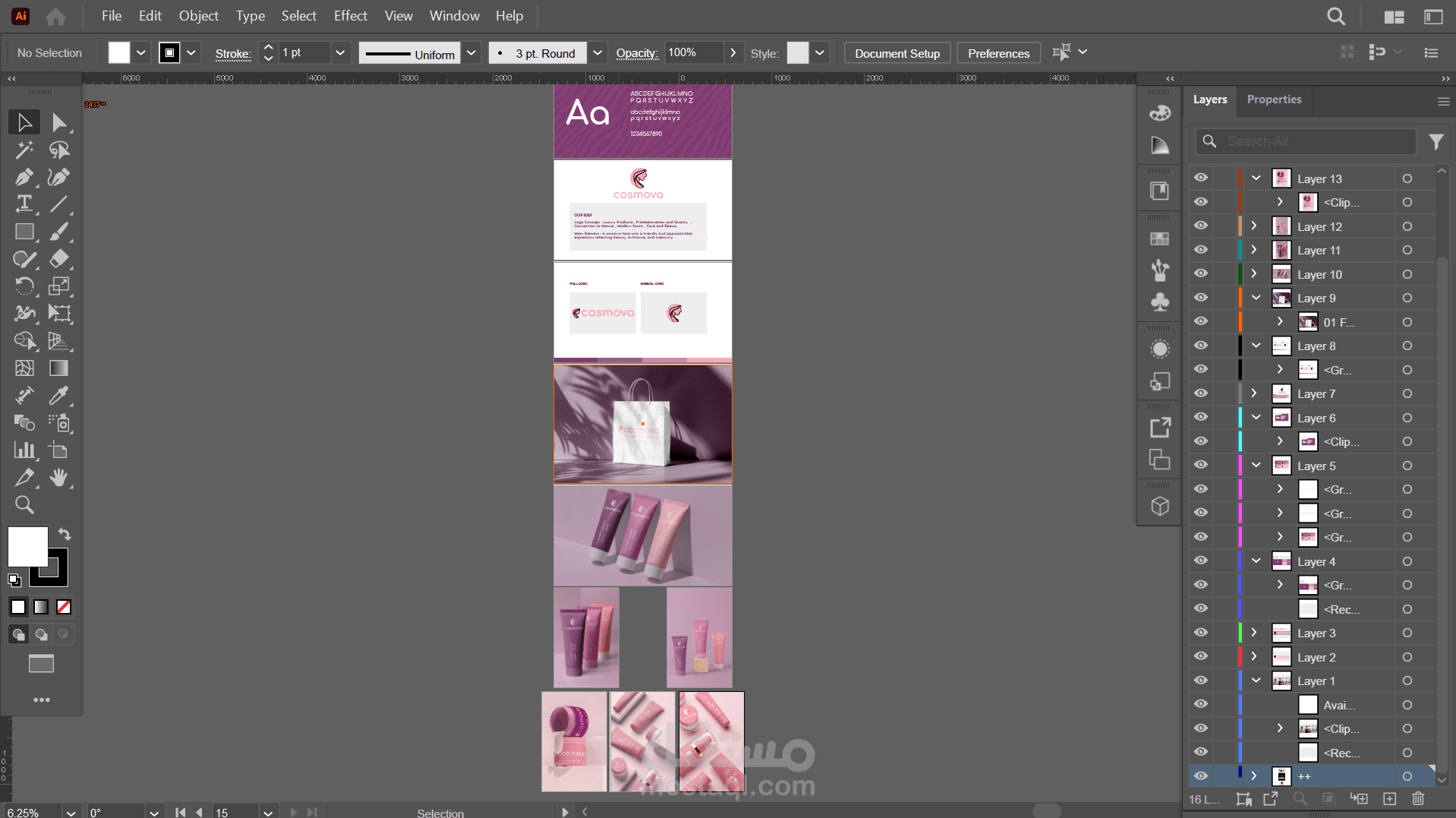Hide Layer 7 with its eye icon

point(1201,393)
